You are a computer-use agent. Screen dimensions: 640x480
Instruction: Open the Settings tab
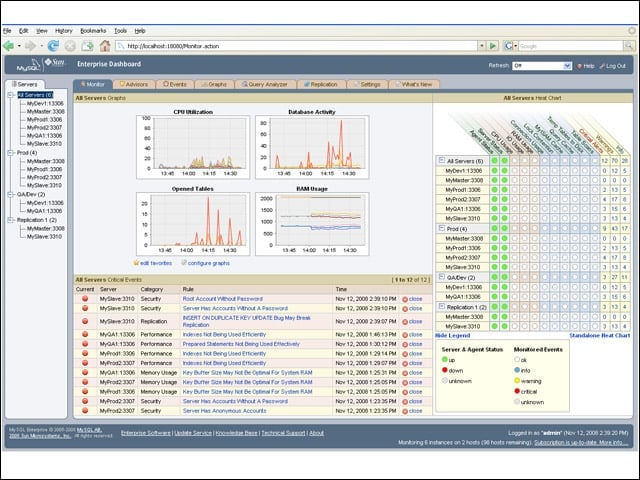click(367, 84)
